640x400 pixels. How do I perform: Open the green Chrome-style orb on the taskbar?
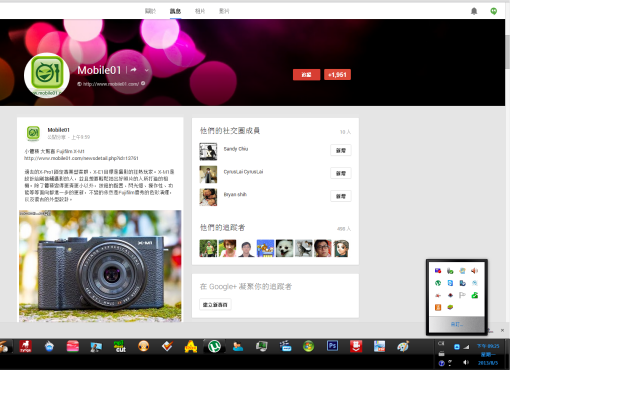tap(309, 347)
